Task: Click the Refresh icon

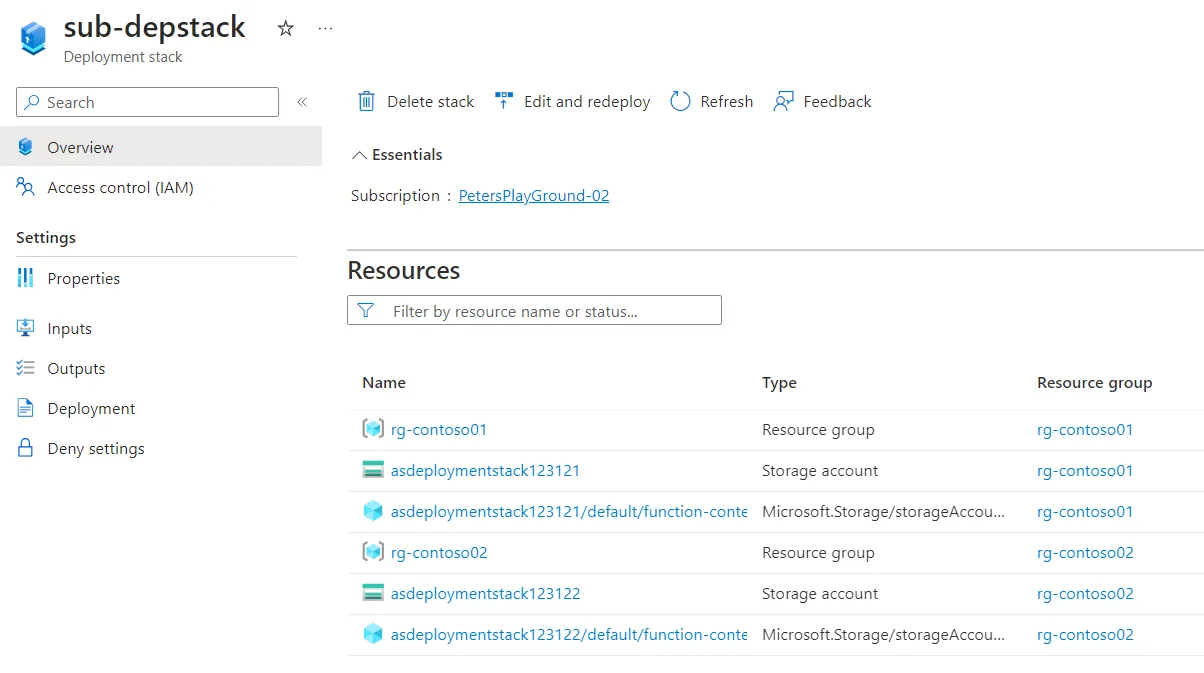Action: (680, 101)
